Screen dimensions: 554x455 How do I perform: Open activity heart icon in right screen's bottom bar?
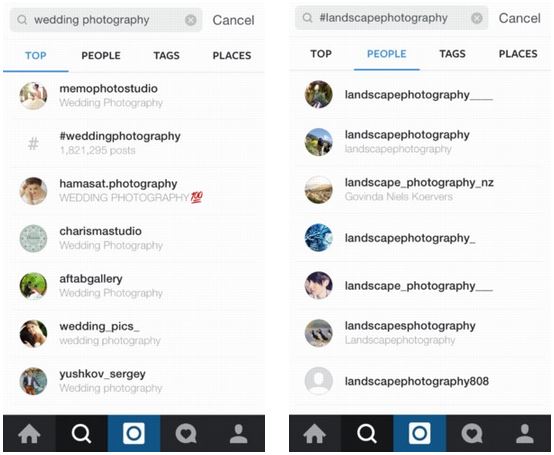(x=472, y=433)
